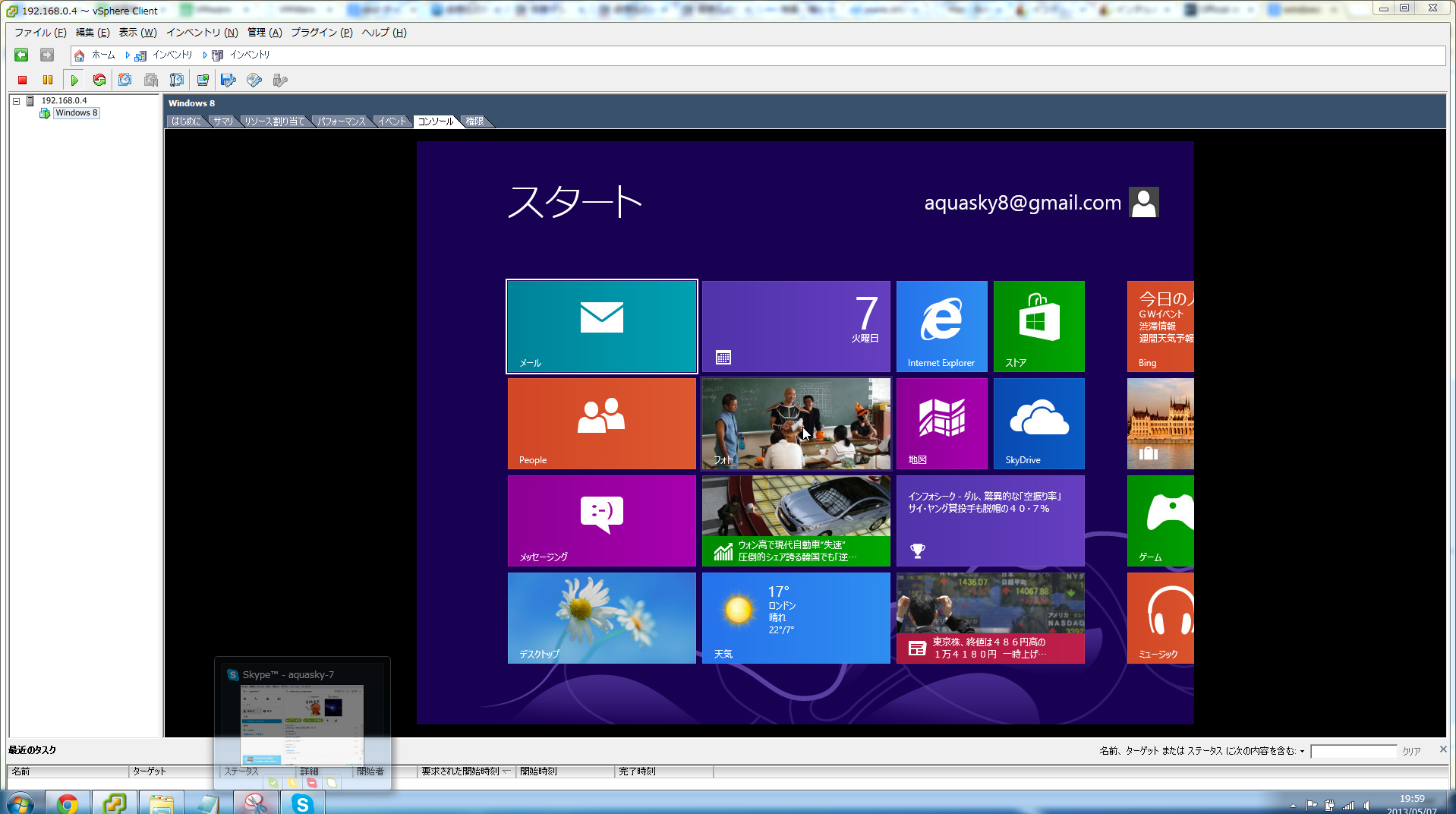Open the task filter field dropdown arrow
The width and height of the screenshot is (1456, 814).
pyautogui.click(x=1302, y=751)
